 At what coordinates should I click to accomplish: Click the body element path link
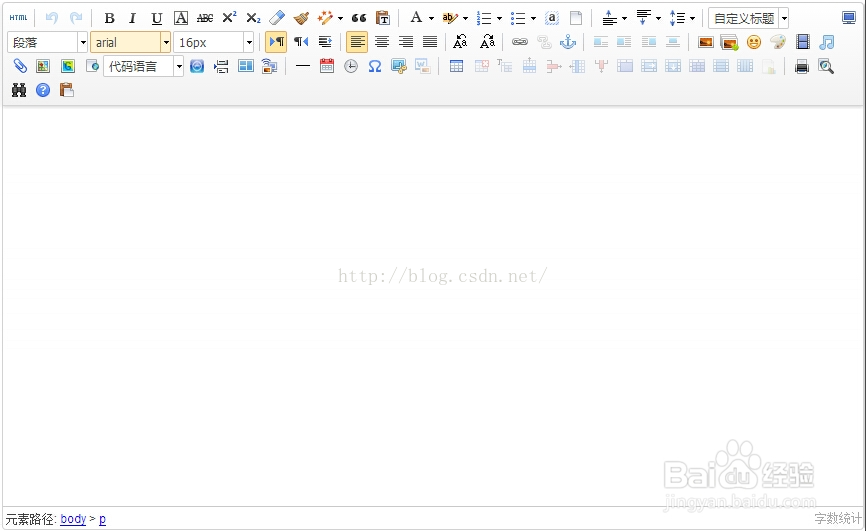point(73,519)
